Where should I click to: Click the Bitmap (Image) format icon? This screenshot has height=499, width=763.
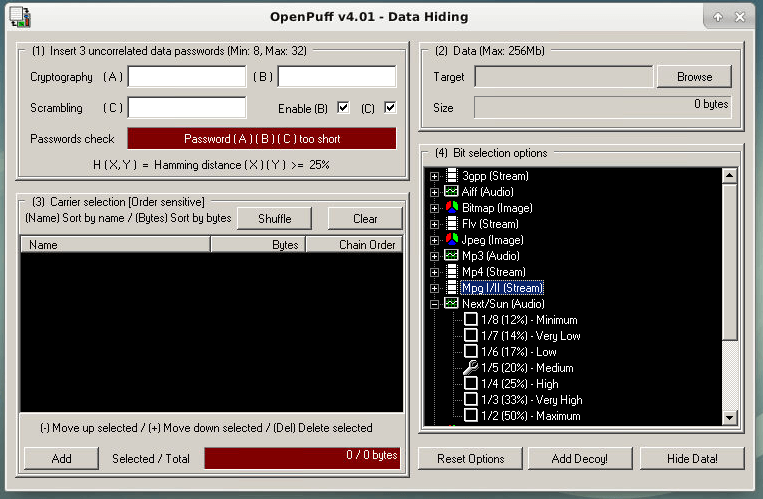click(452, 208)
